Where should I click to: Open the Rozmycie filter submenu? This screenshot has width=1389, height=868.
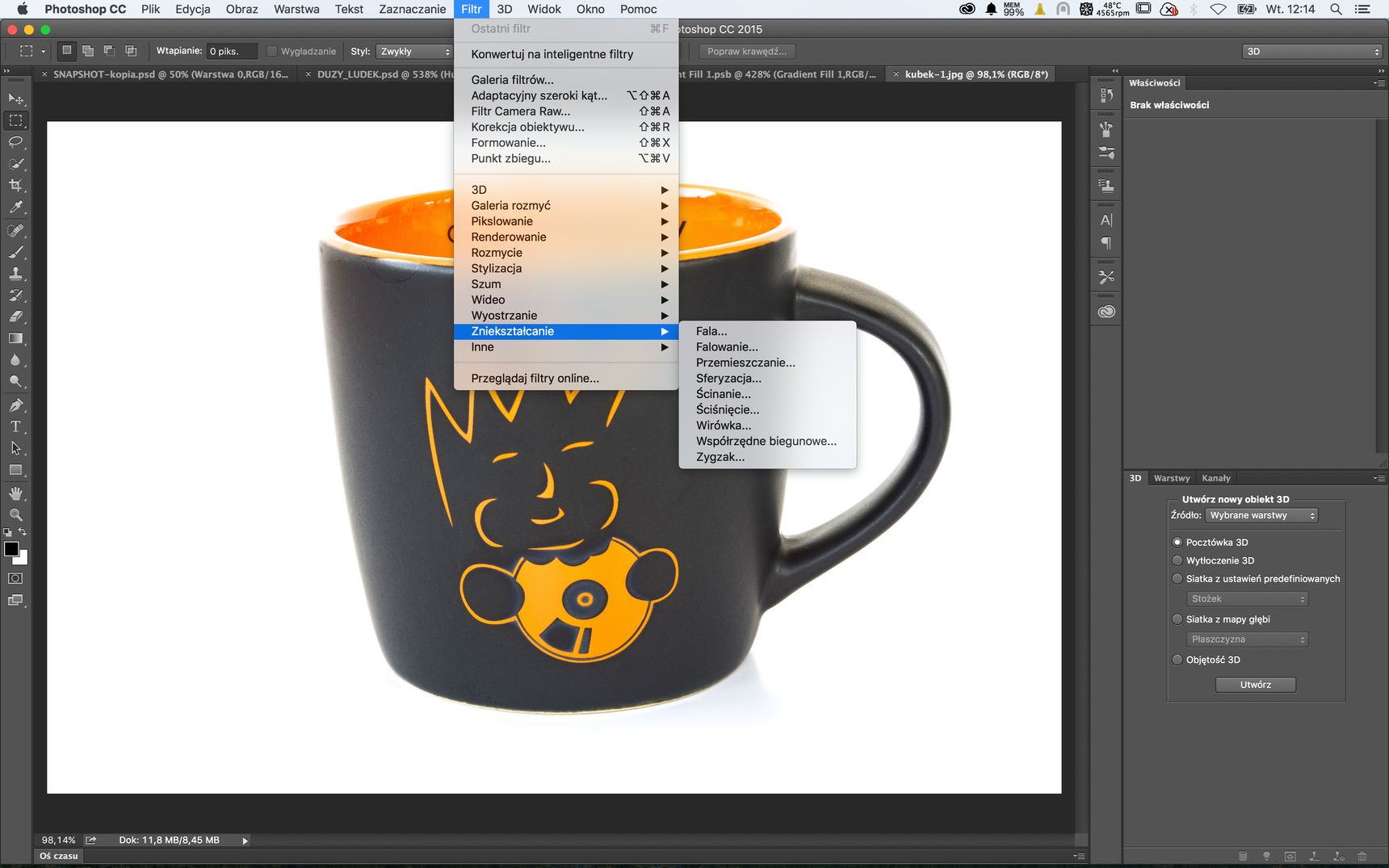(565, 253)
